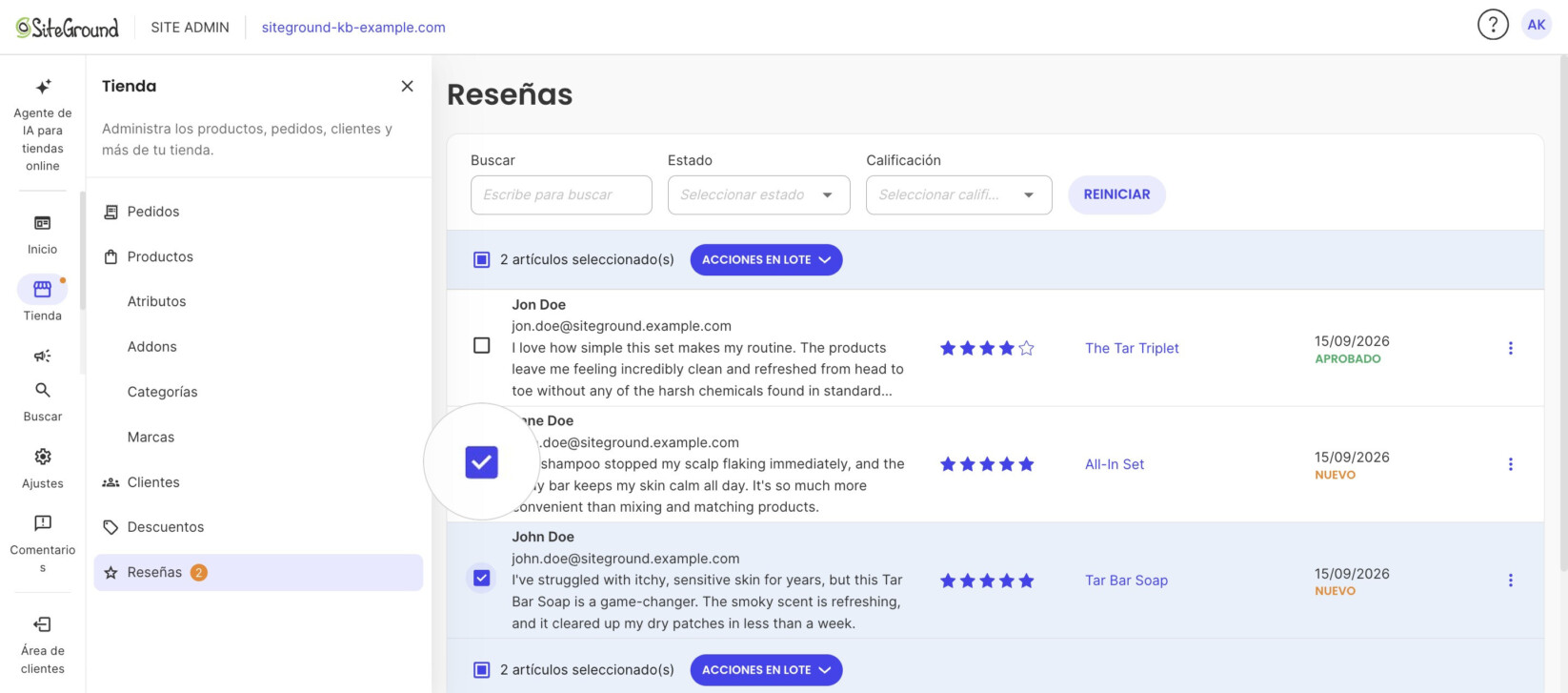Click the SiteGround logo

[68, 27]
